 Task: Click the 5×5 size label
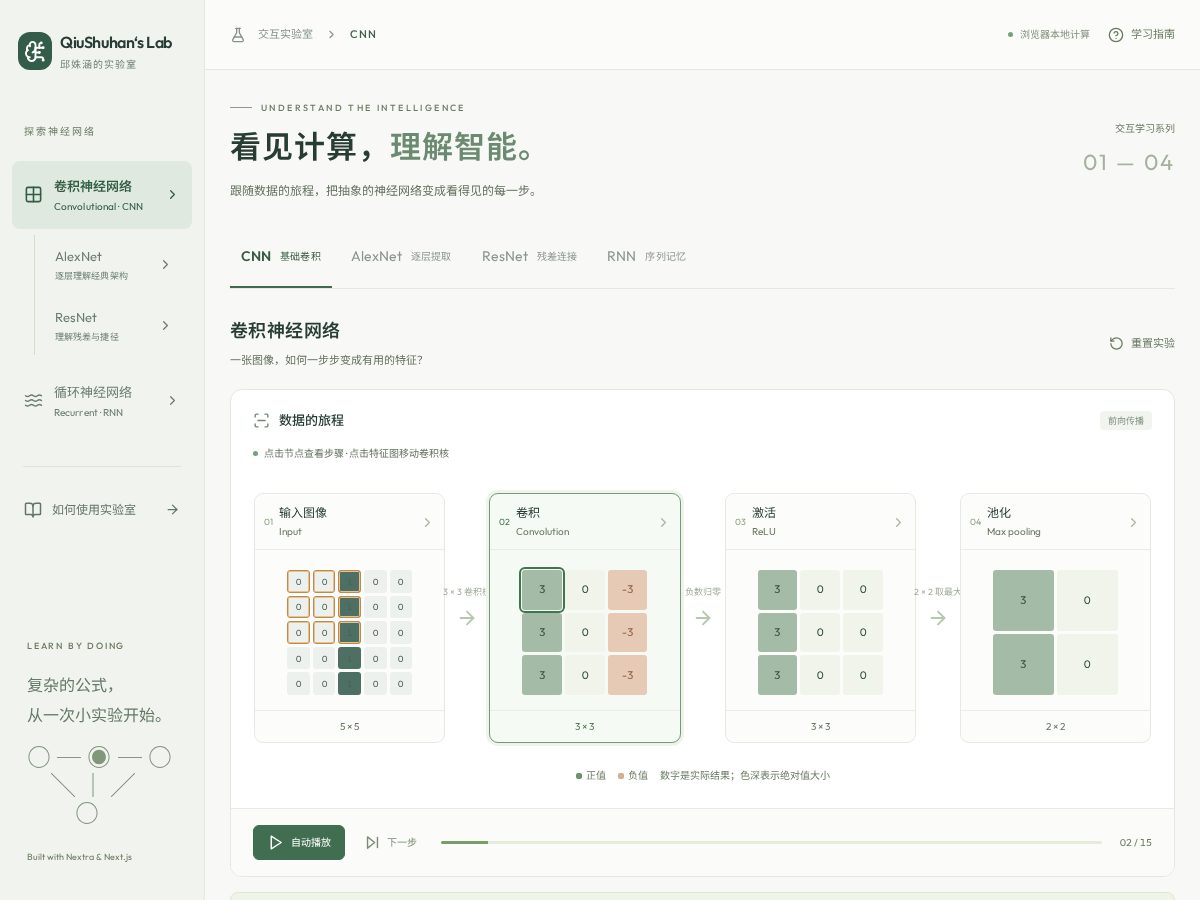pos(349,727)
